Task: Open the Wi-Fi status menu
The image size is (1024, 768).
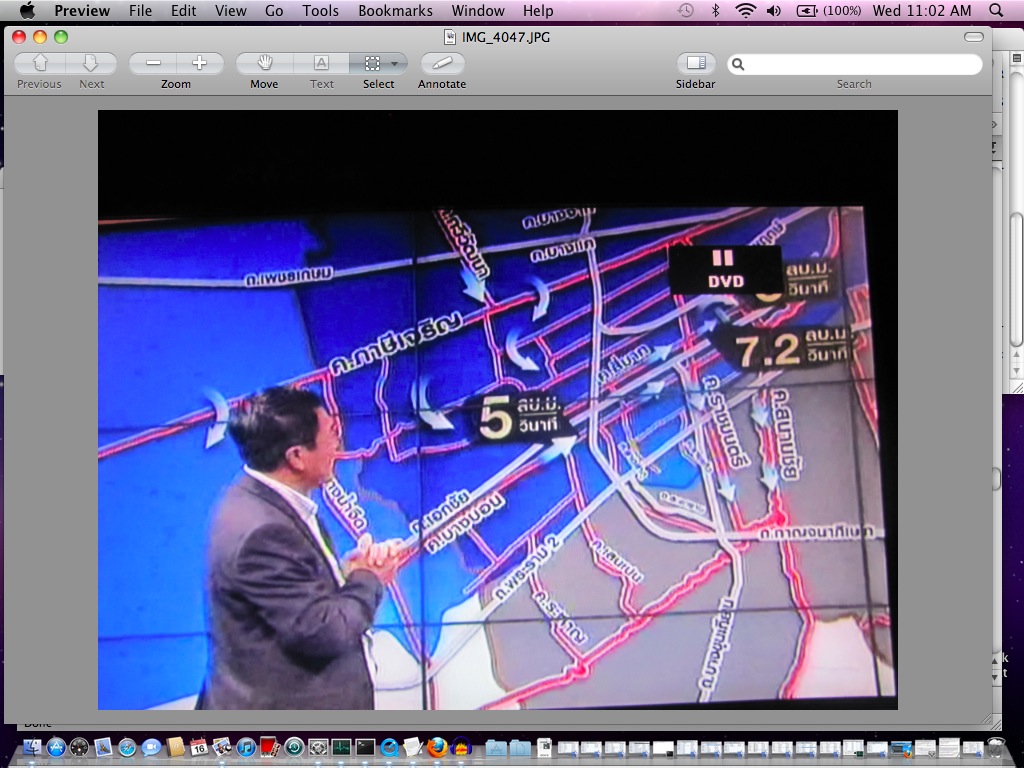Action: [745, 10]
